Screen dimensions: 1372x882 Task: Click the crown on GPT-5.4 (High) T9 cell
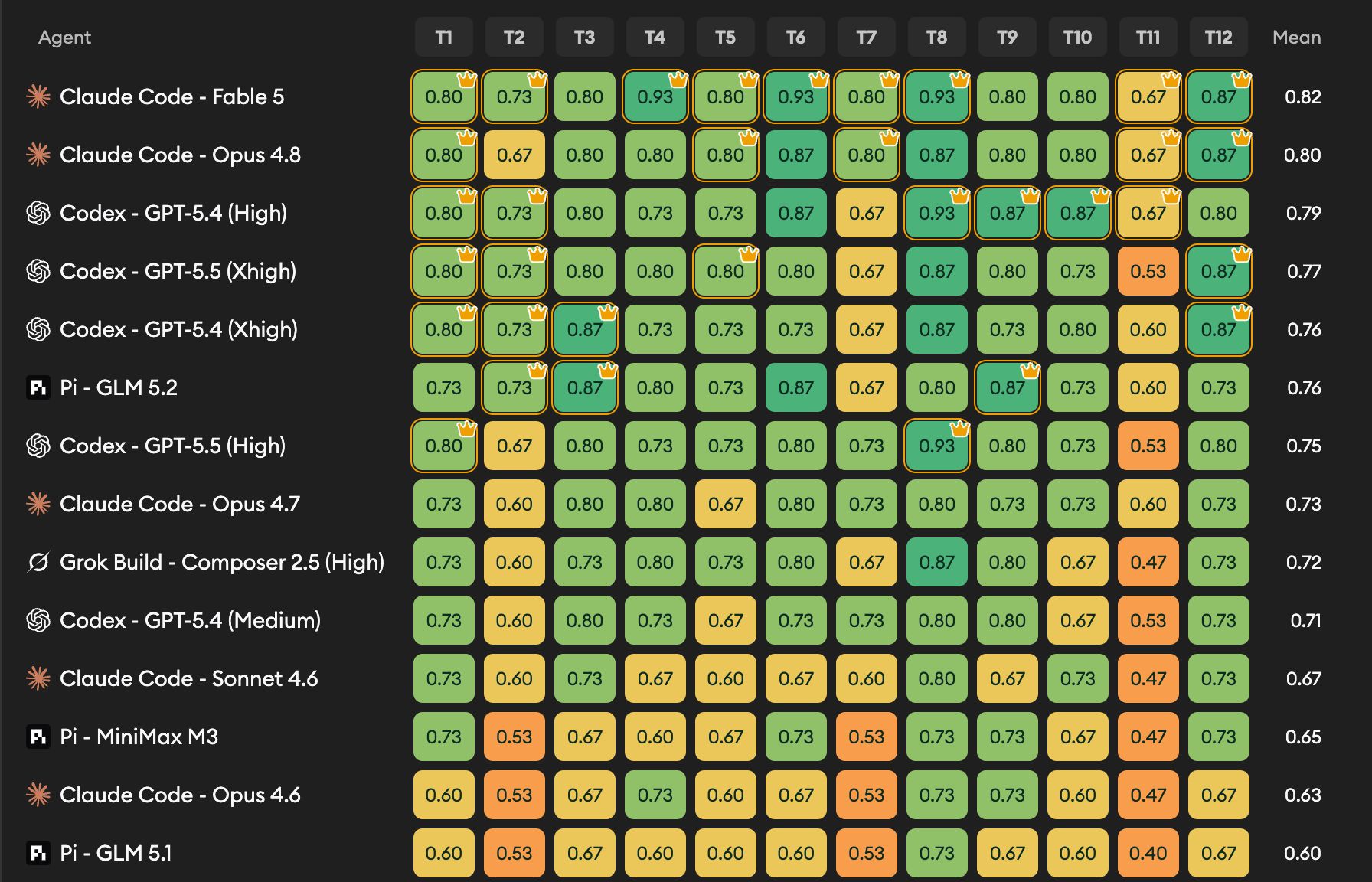(1031, 195)
